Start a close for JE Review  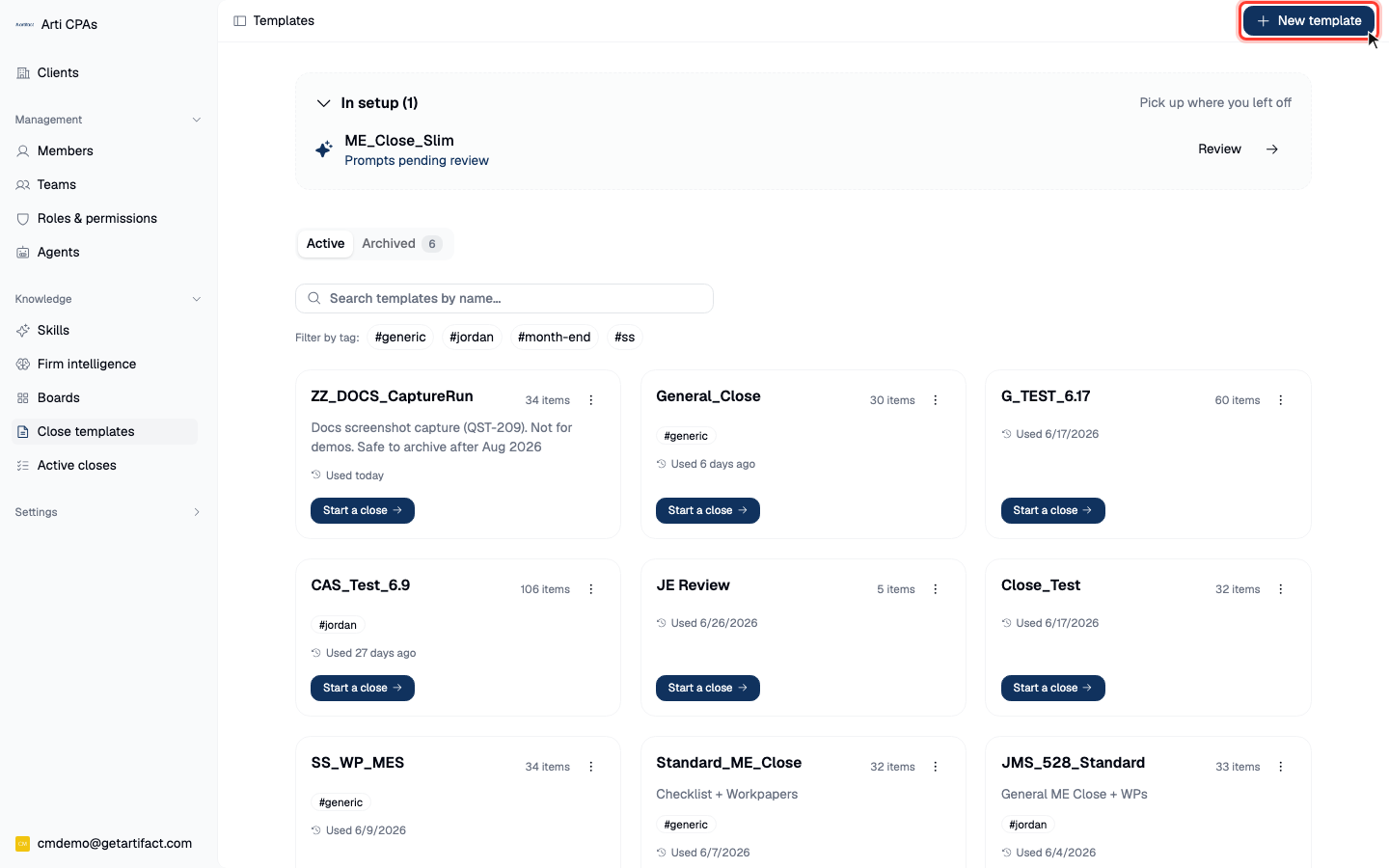[708, 688]
